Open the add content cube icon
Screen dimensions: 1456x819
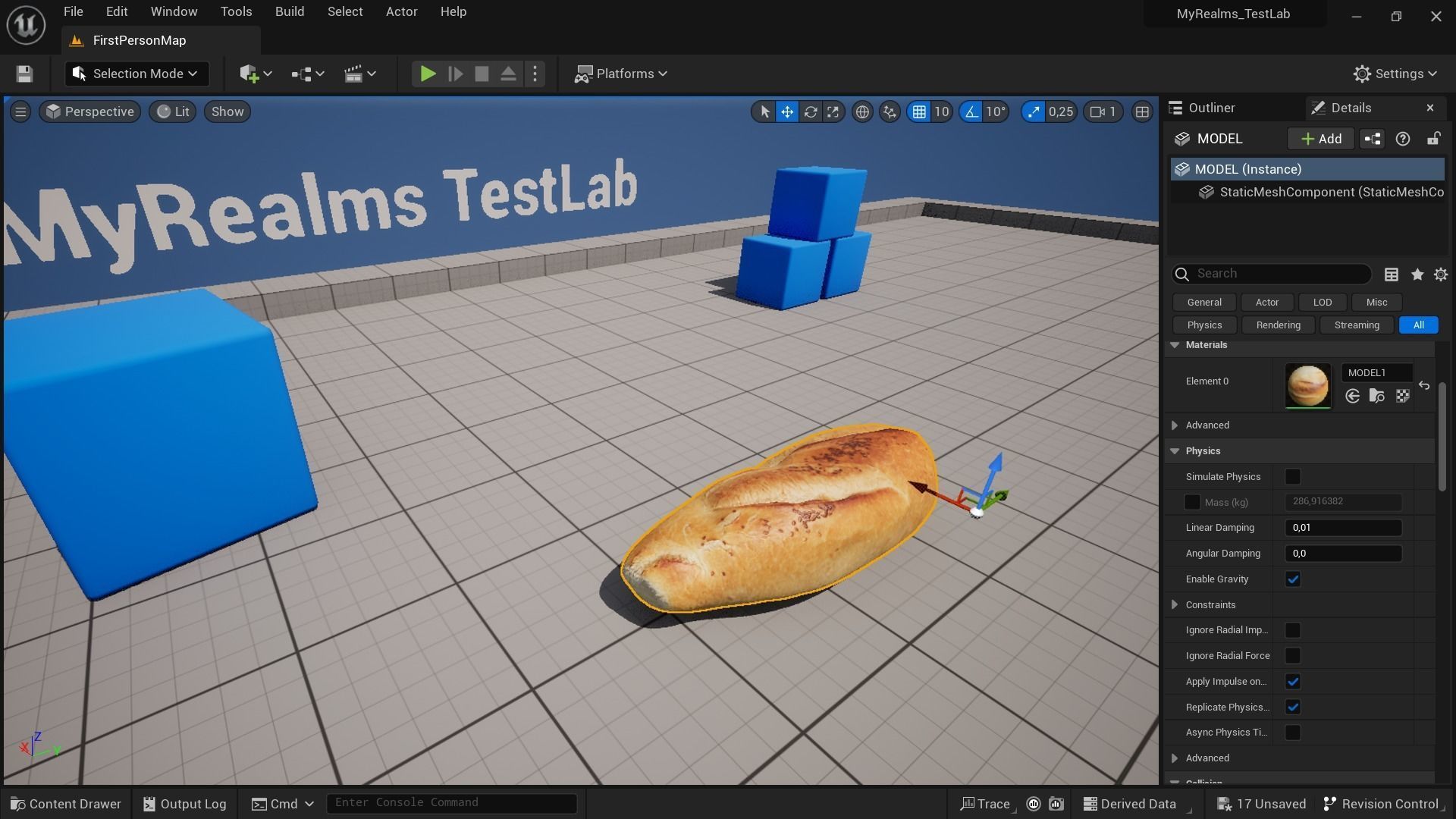(x=256, y=74)
